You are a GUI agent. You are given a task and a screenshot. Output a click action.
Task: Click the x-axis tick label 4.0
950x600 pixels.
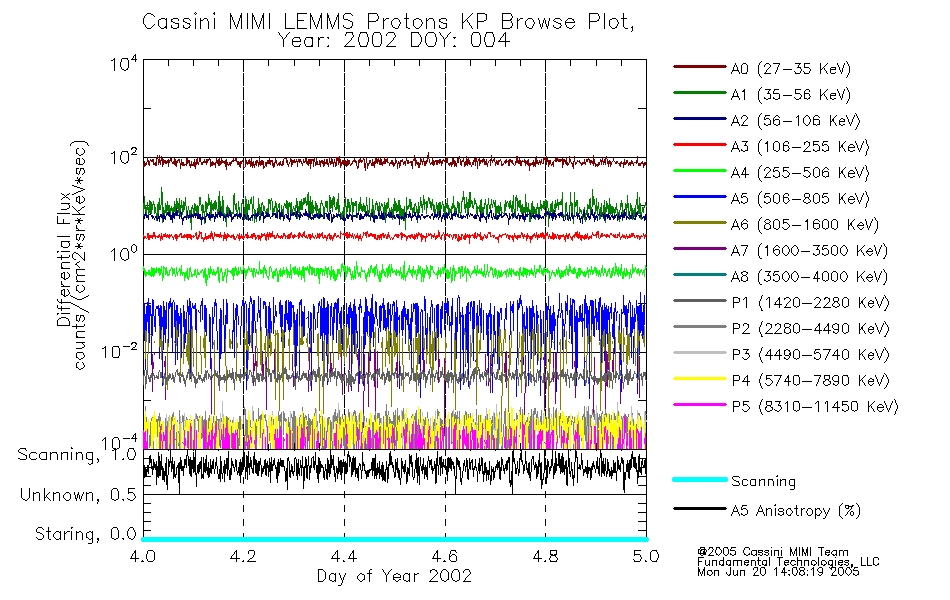click(x=143, y=556)
